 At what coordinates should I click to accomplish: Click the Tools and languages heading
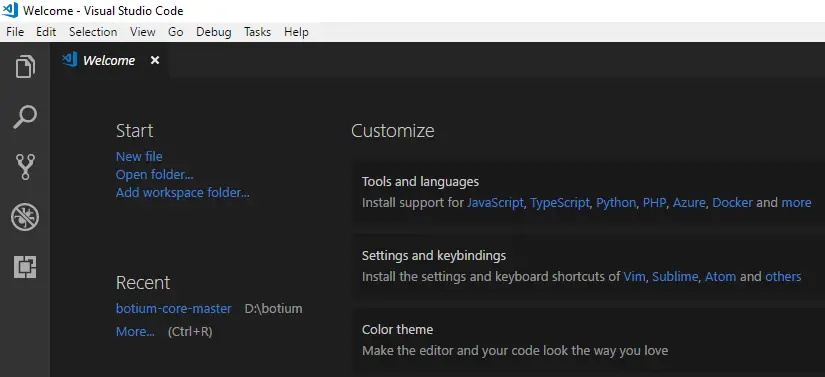point(420,182)
